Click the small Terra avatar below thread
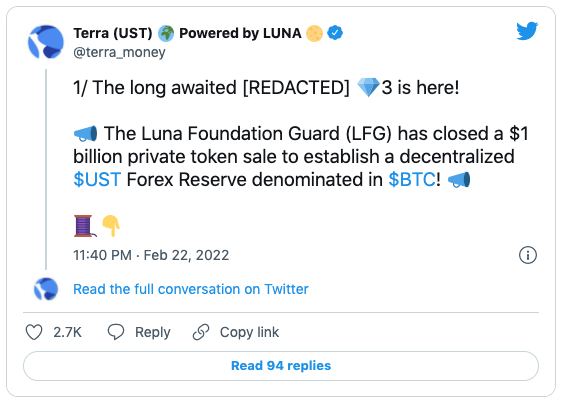The height and width of the screenshot is (402, 561). (x=46, y=289)
